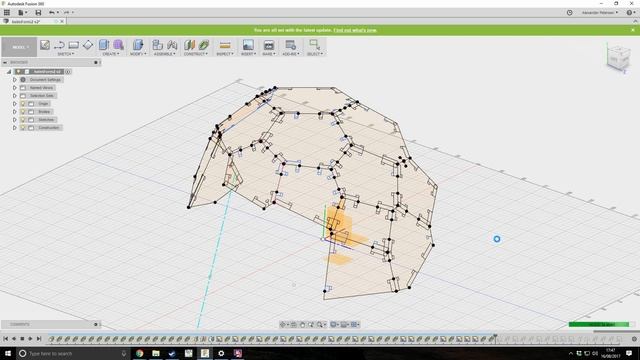Viewport: 640px width, 360px height.
Task: Collapse the root component tree
Action: pyautogui.click(x=9, y=72)
